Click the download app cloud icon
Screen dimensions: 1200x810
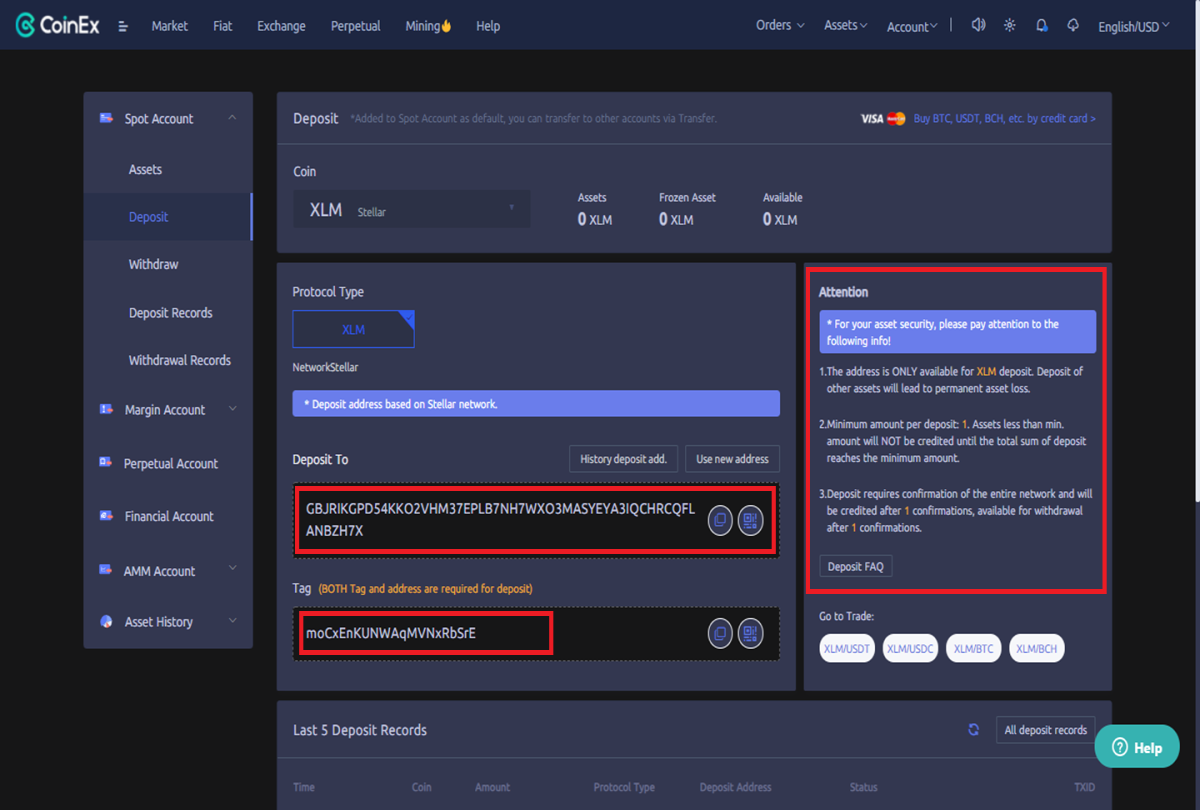[1073, 26]
